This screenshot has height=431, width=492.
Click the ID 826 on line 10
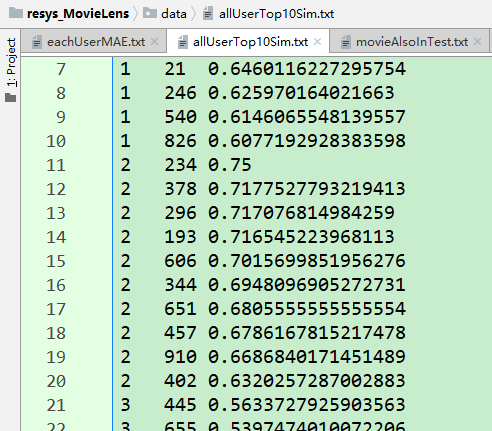click(180, 141)
